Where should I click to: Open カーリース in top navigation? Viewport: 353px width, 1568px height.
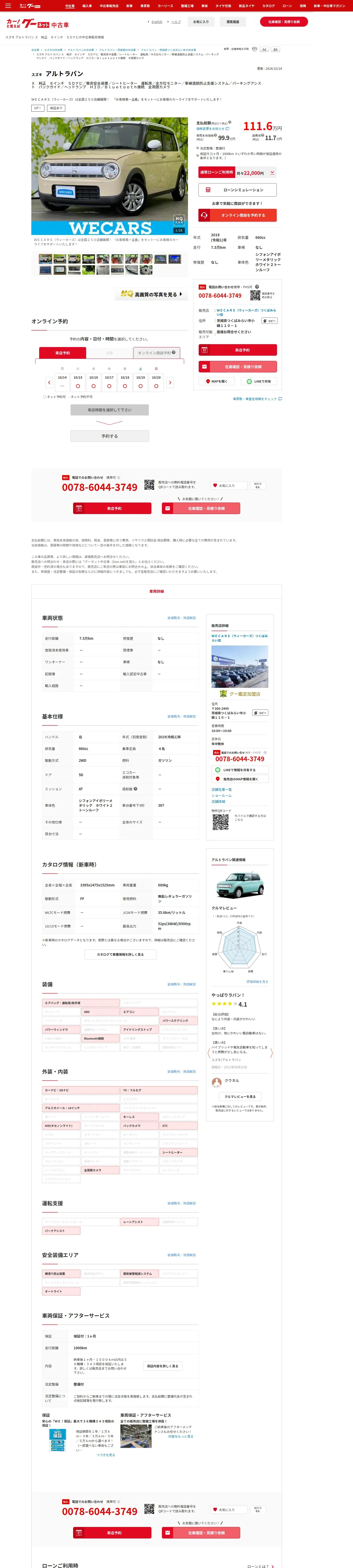coord(166,5)
